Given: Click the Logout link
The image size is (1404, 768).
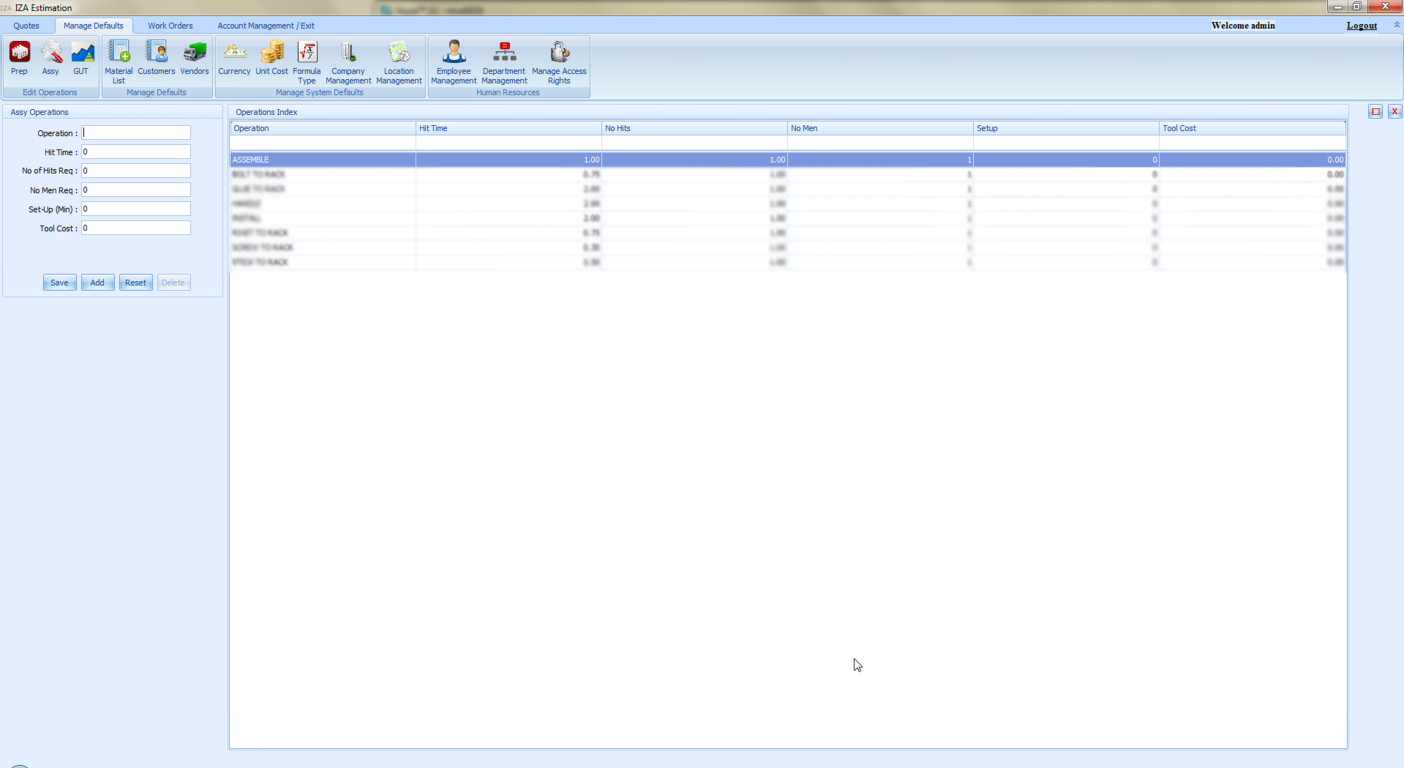Looking at the screenshot, I should coord(1361,26).
